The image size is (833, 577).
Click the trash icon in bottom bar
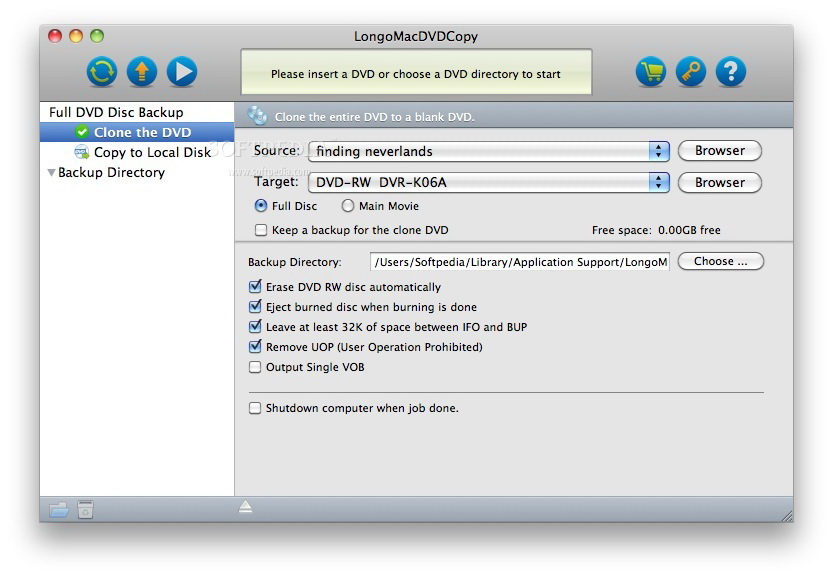click(x=86, y=509)
